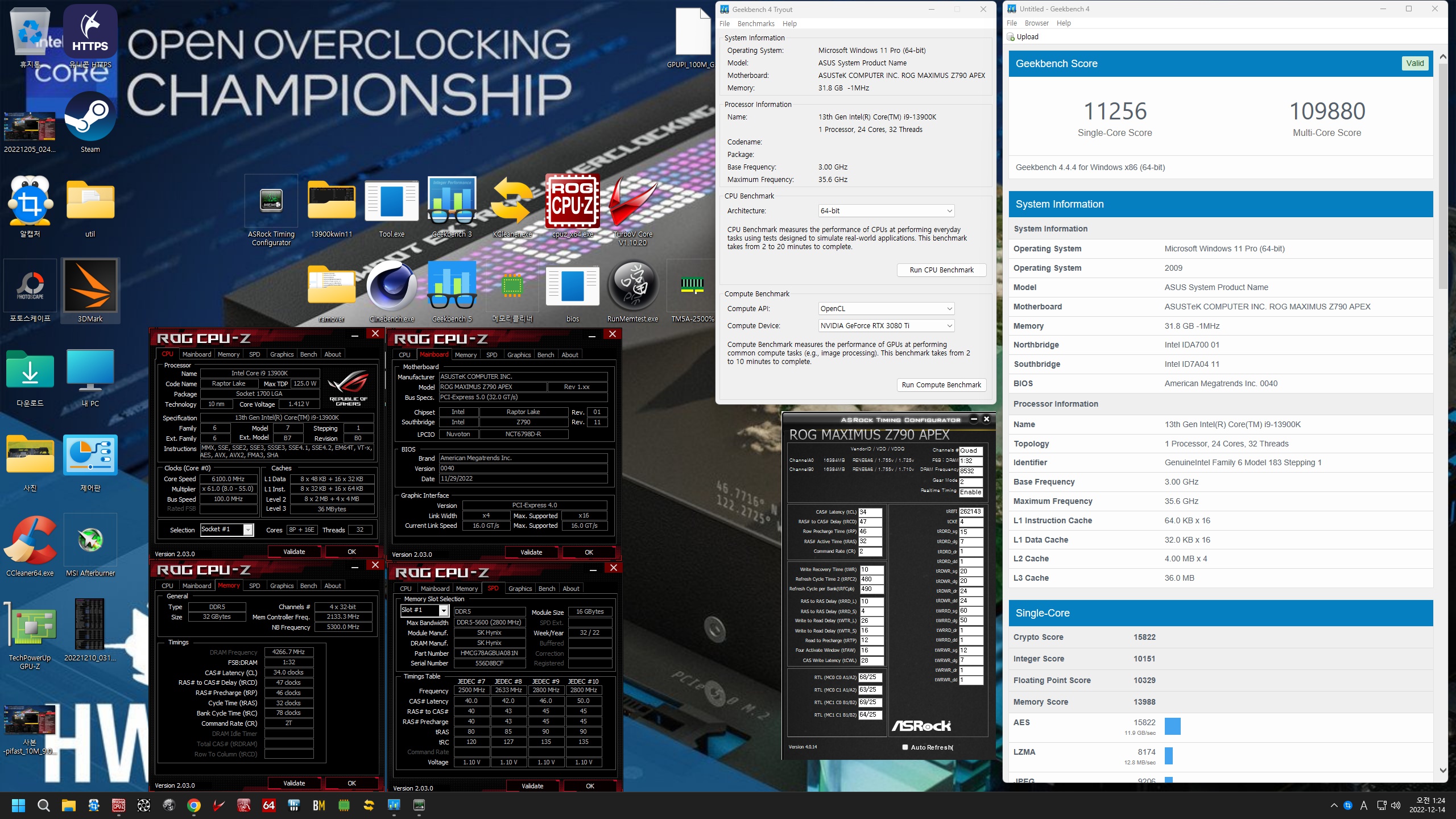Click the scroll-up arrow in Geekbench results
The height and width of the screenshot is (819, 1456).
(1443, 57)
